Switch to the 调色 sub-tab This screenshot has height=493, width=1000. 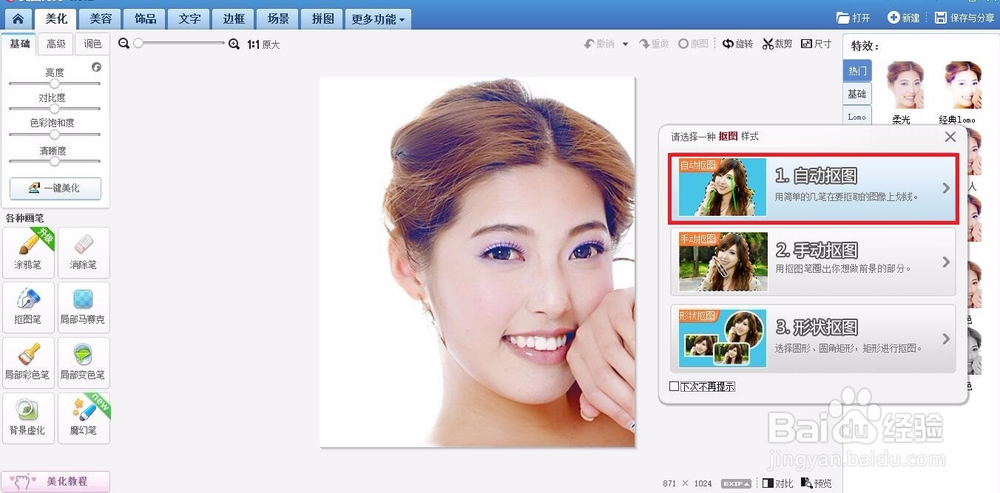click(x=92, y=44)
